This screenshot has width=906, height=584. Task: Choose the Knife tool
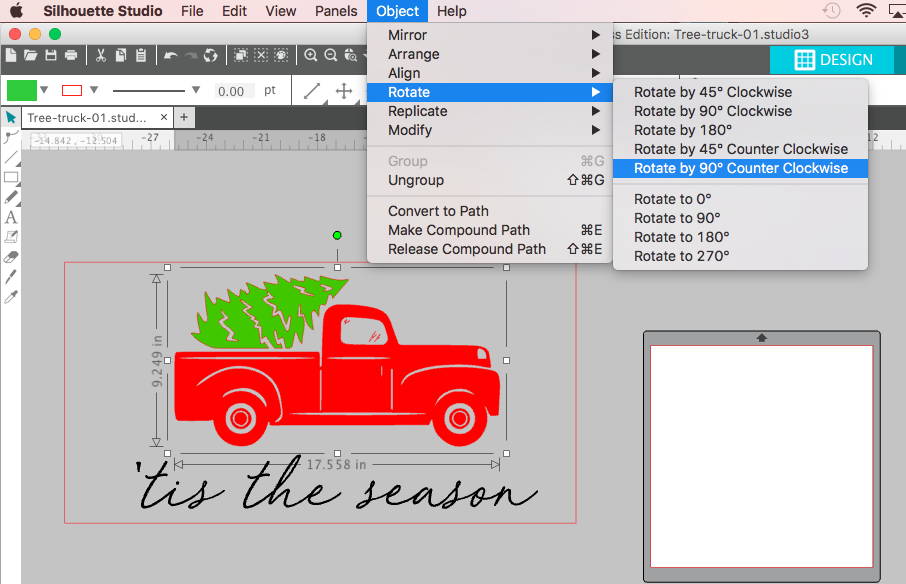coord(10,277)
